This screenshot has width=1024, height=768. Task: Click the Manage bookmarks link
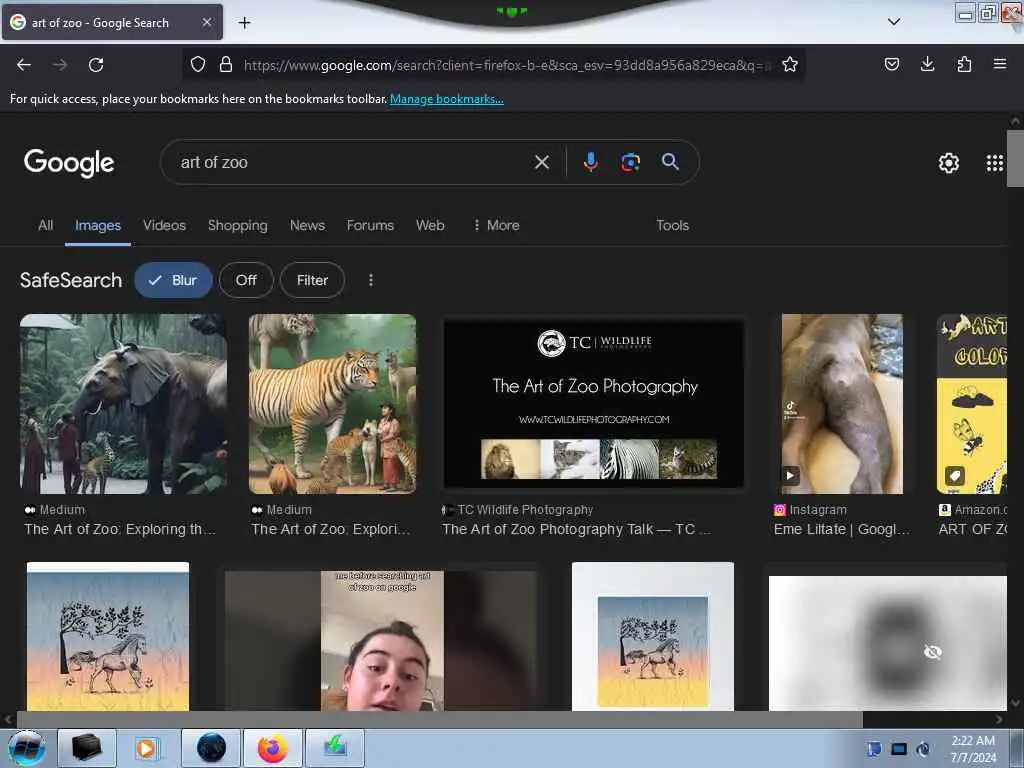pos(447,99)
